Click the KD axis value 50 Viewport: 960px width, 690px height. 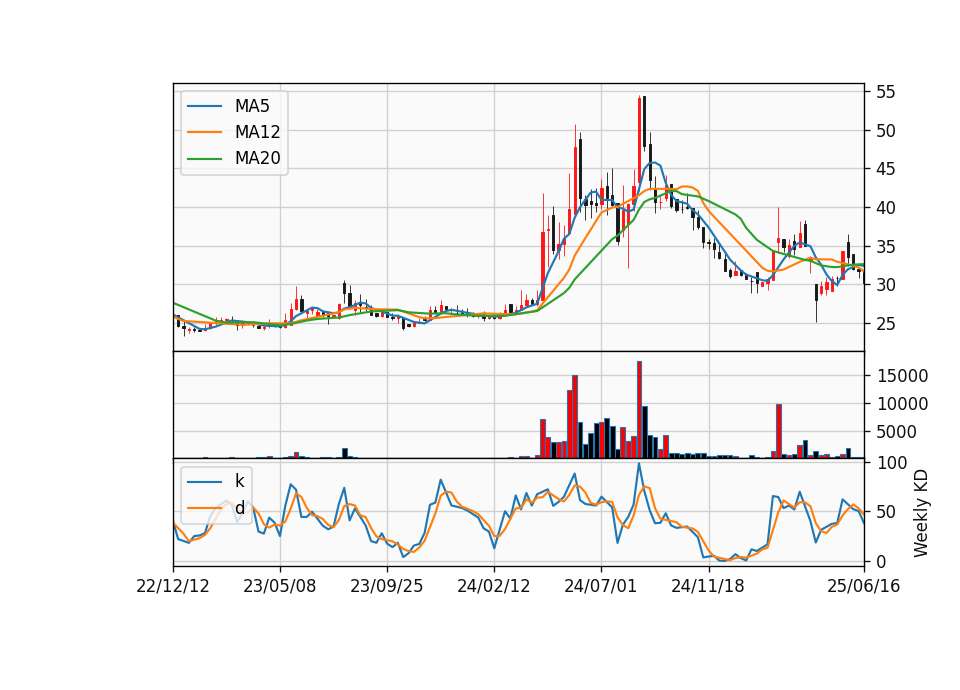tap(885, 512)
